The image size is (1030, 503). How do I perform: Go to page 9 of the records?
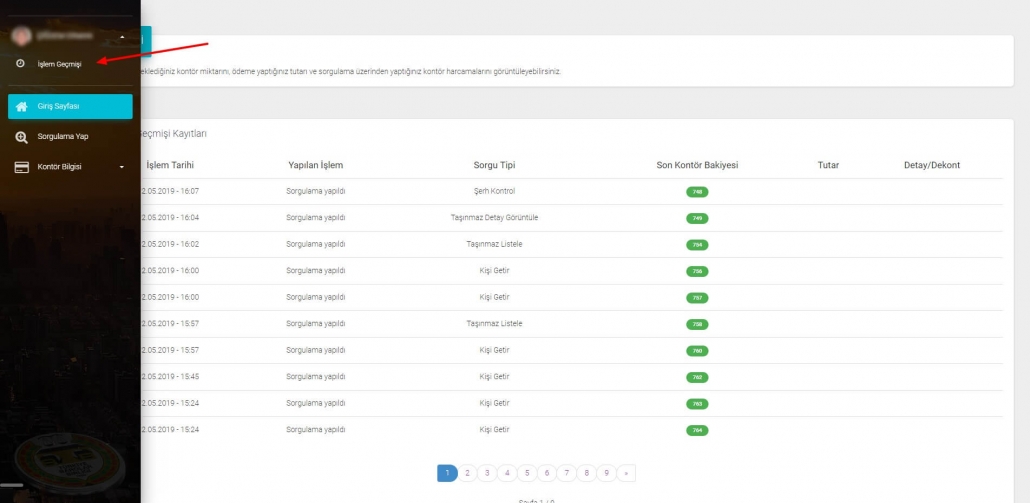point(607,473)
